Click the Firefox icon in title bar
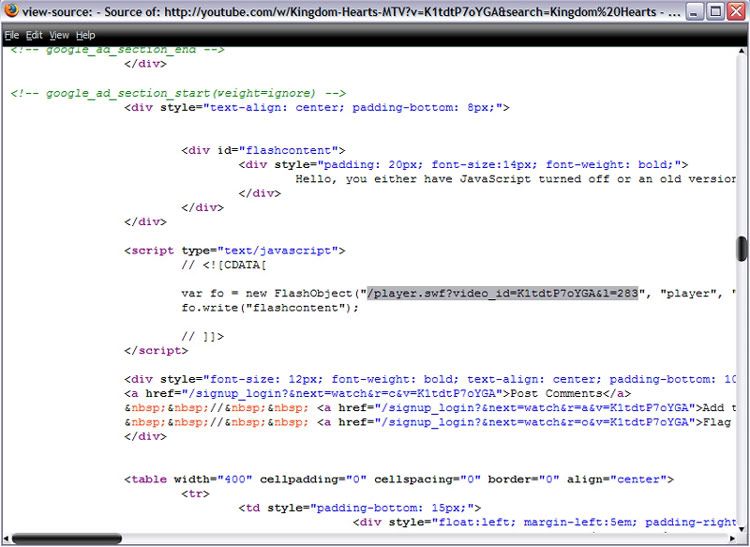The image size is (750, 547). tap(11, 10)
